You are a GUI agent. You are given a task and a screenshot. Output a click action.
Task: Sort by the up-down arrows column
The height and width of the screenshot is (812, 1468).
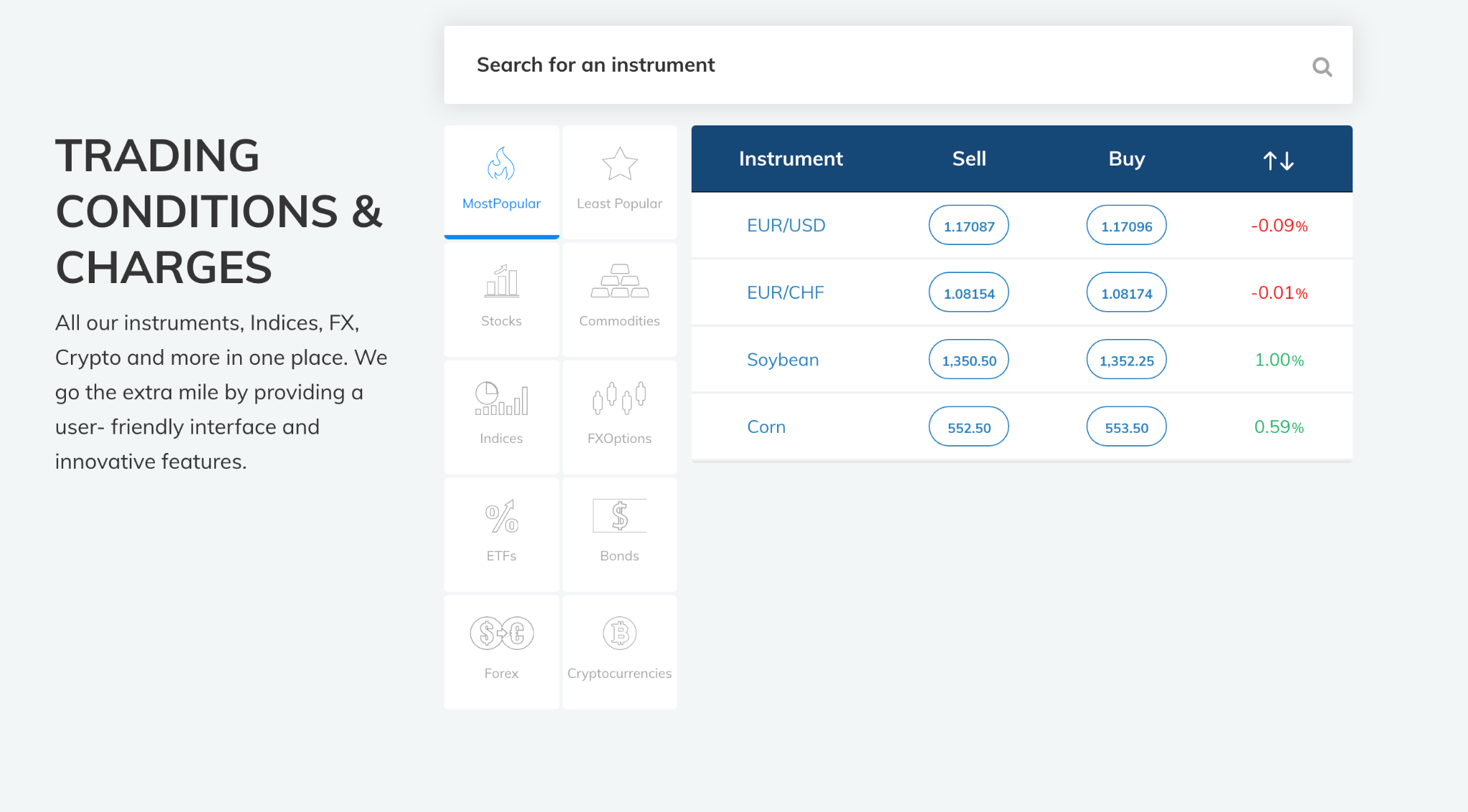tap(1278, 160)
